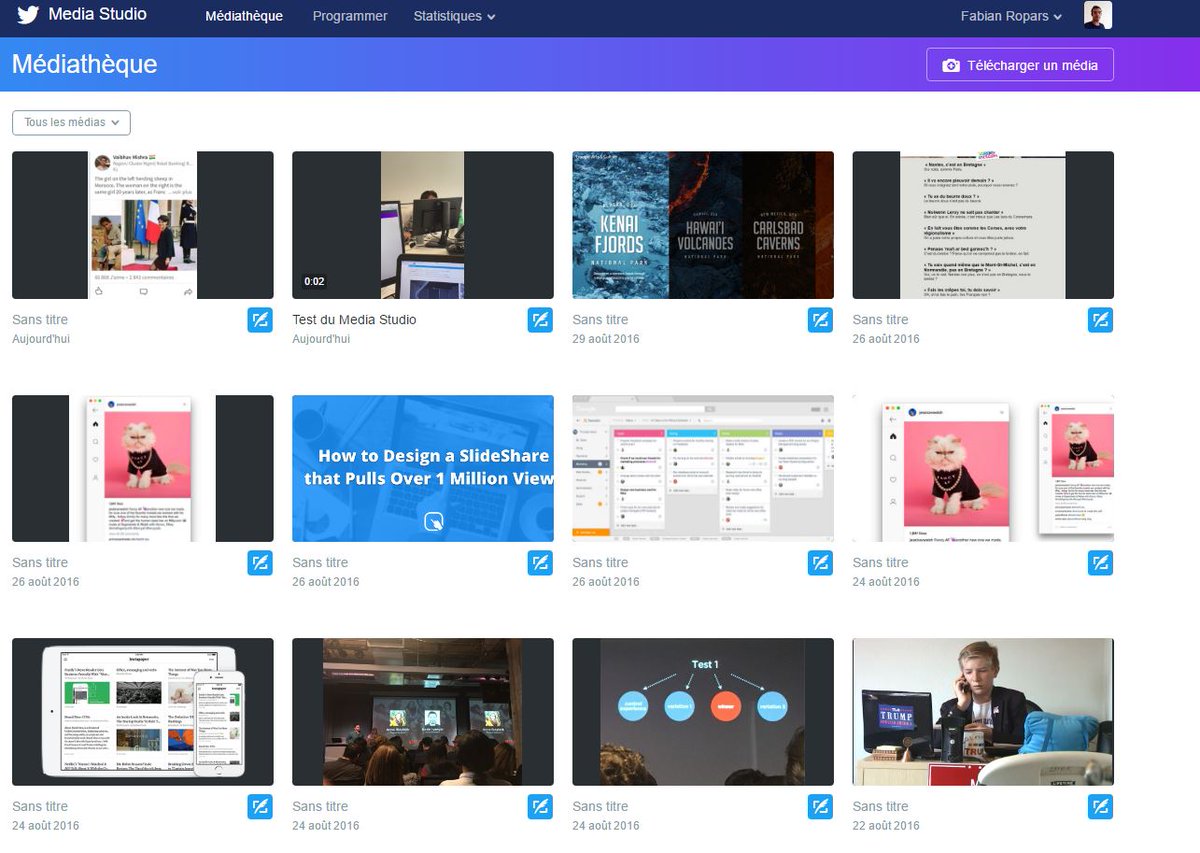Click the Médiathèque page heading
This screenshot has height=853, width=1200.
(x=85, y=64)
